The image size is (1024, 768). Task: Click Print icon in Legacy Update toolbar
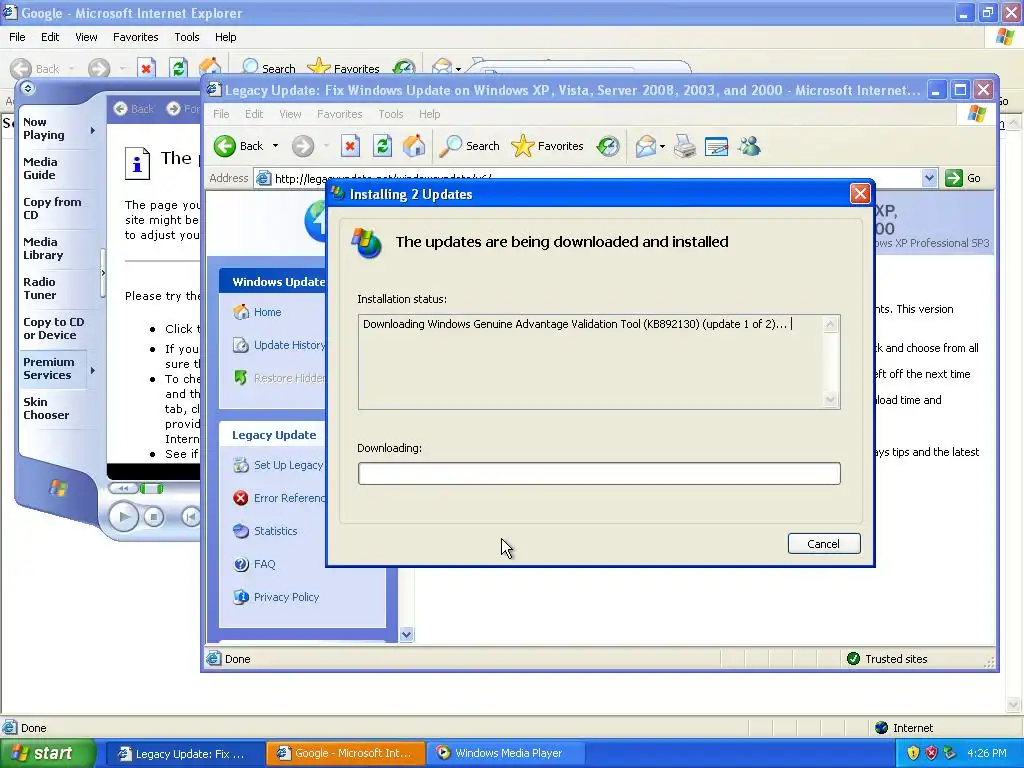(x=684, y=146)
